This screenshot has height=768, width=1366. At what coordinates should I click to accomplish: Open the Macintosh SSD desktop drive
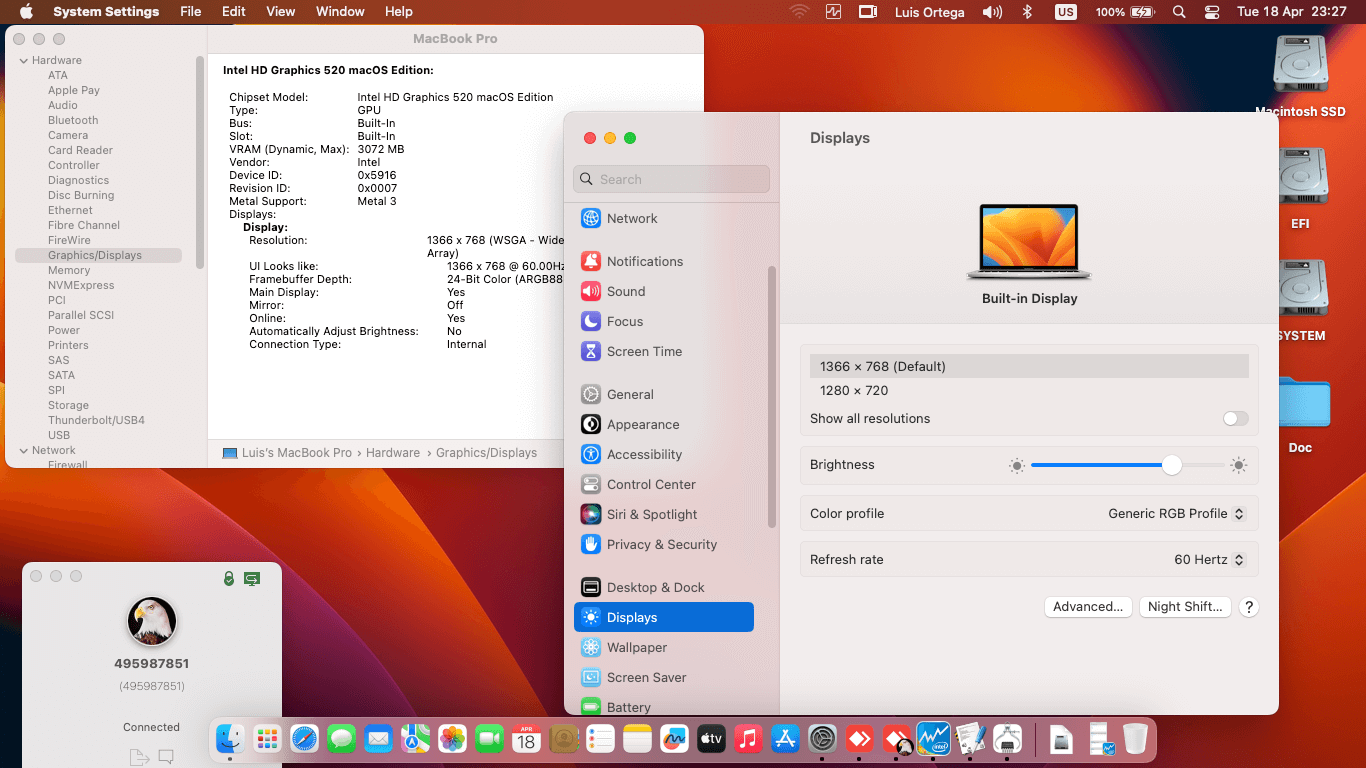click(1300, 77)
